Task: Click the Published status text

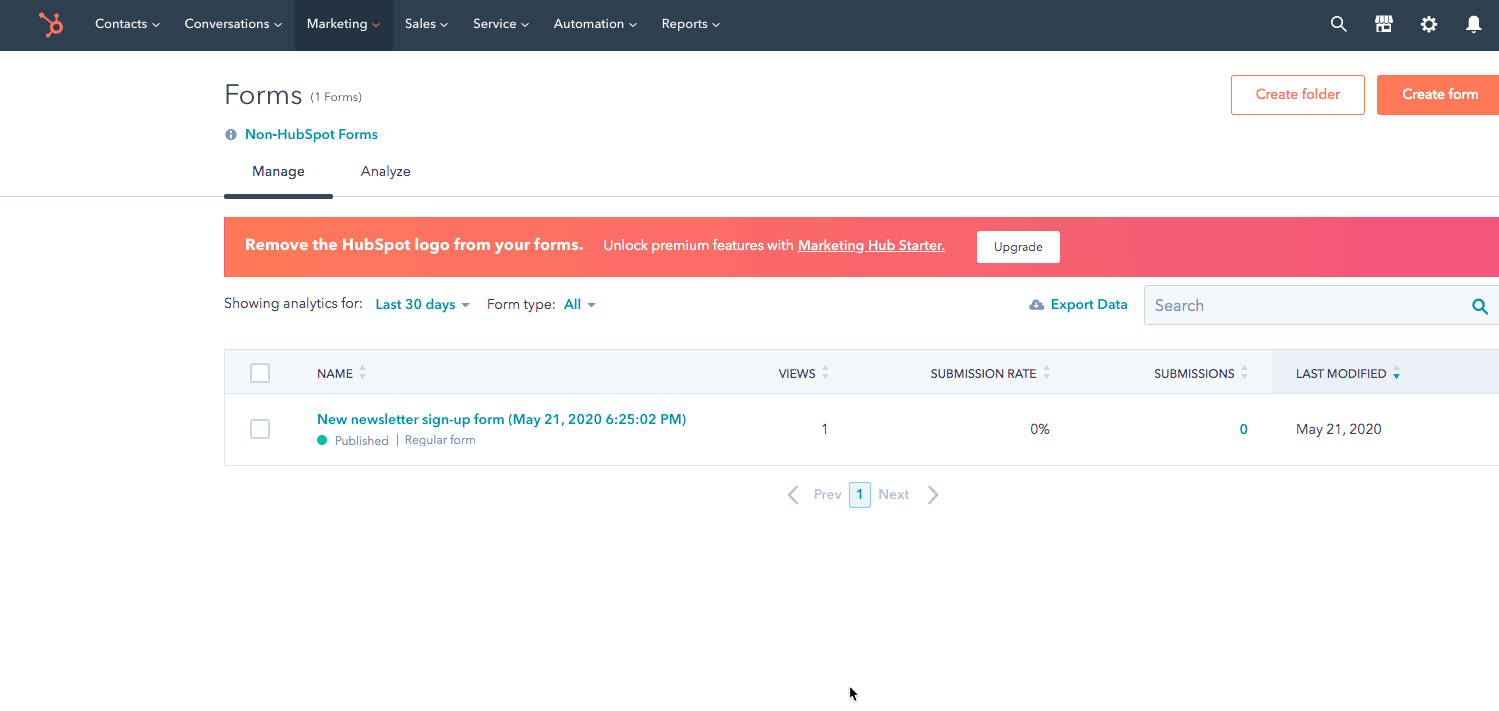Action: pos(362,441)
